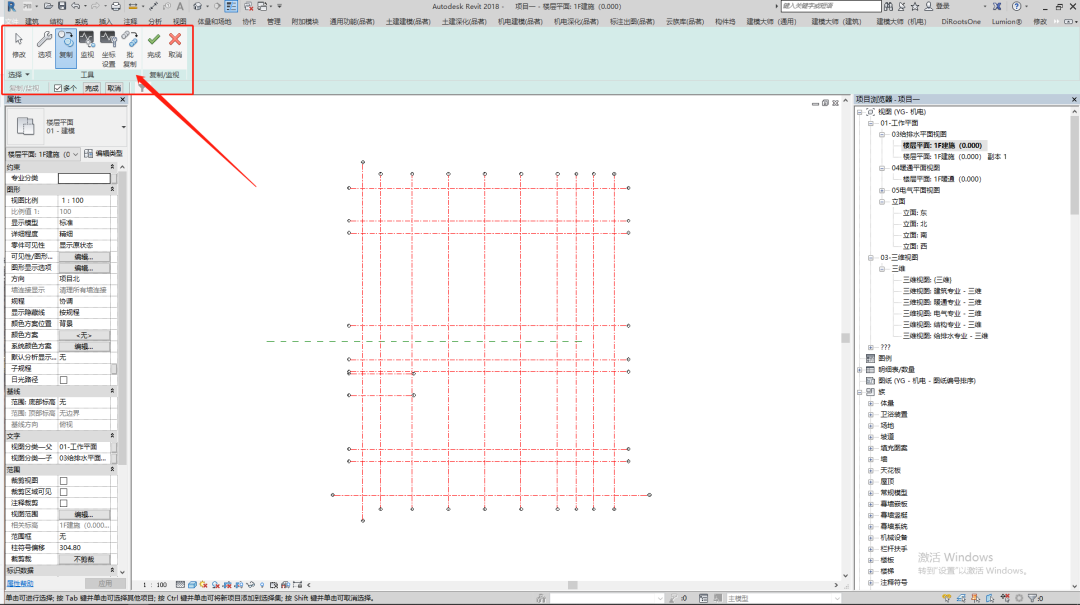The height and width of the screenshot is (605, 1080).
Task: Toggle the 裁剪区域可见 checkbox
Action: pos(63,492)
